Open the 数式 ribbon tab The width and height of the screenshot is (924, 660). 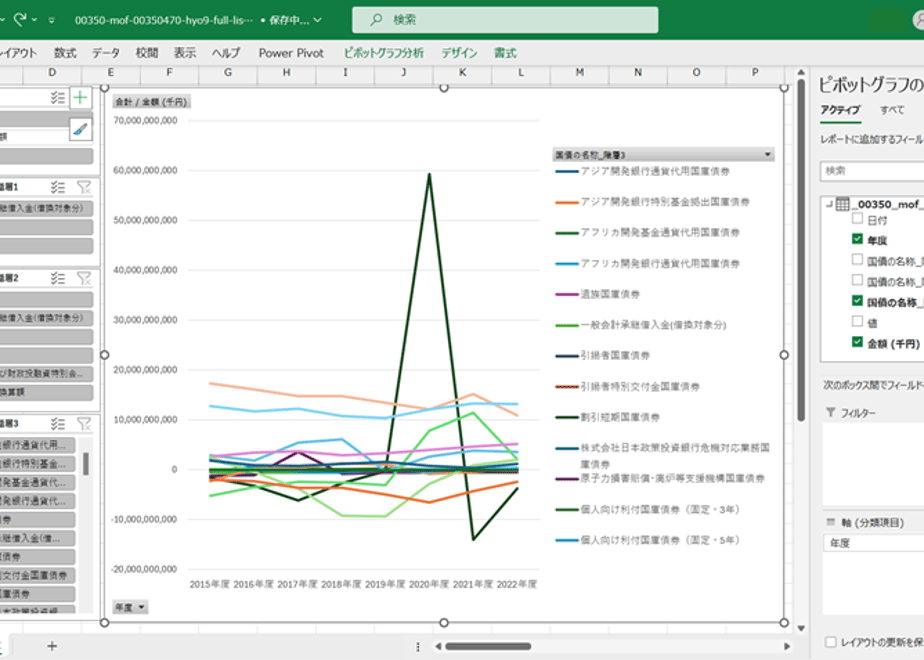tap(65, 53)
